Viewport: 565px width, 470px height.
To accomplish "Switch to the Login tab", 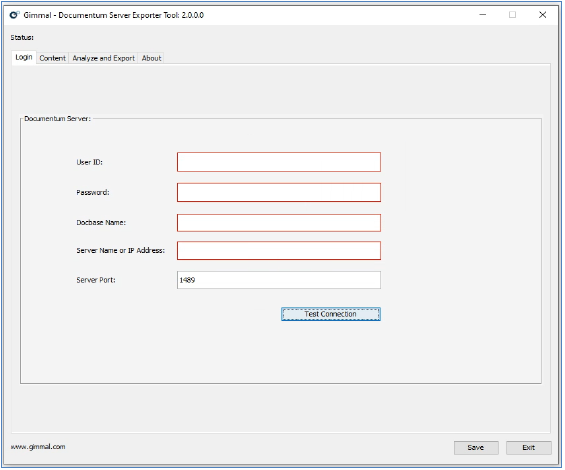I will 24,57.
